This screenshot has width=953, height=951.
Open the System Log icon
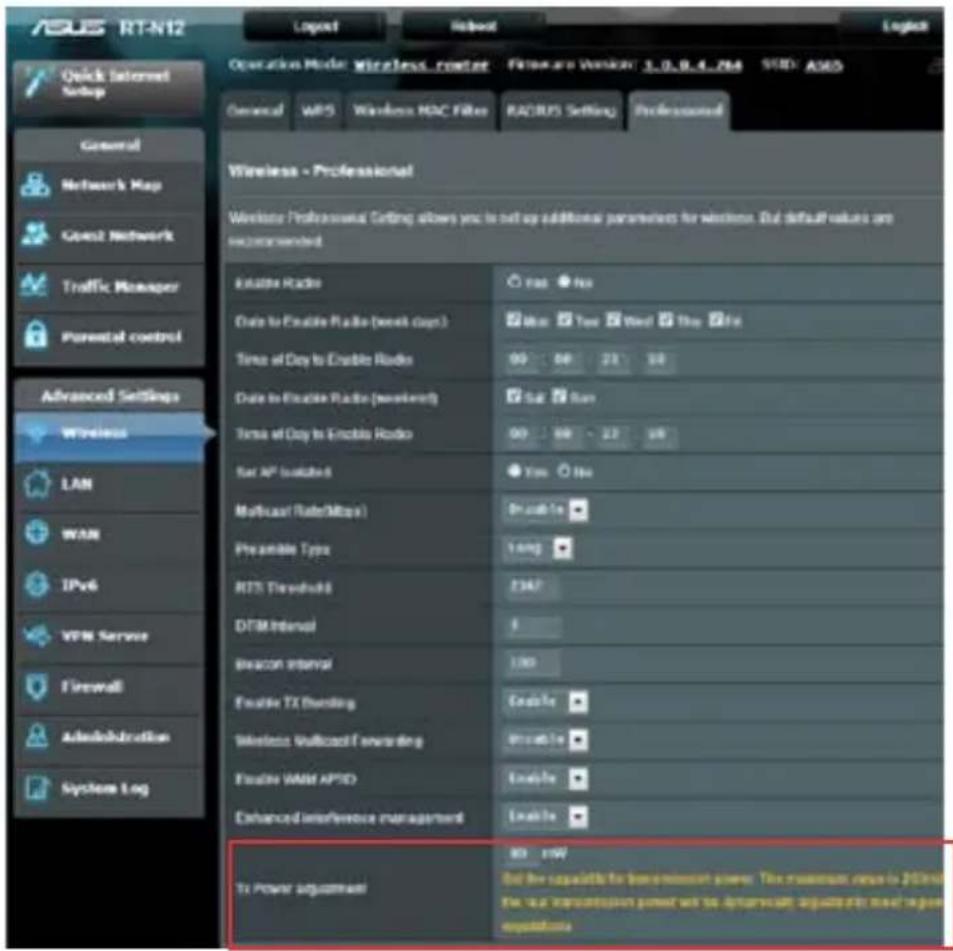(36, 788)
